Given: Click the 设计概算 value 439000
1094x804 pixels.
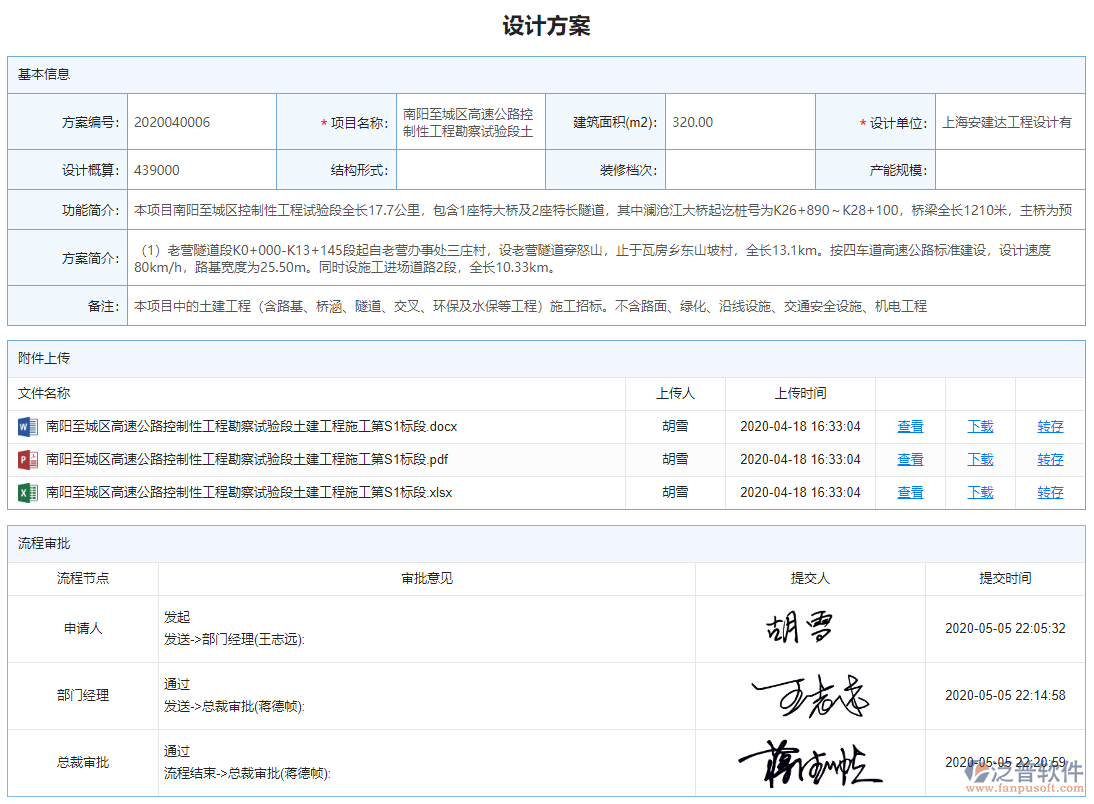Looking at the screenshot, I should [156, 169].
